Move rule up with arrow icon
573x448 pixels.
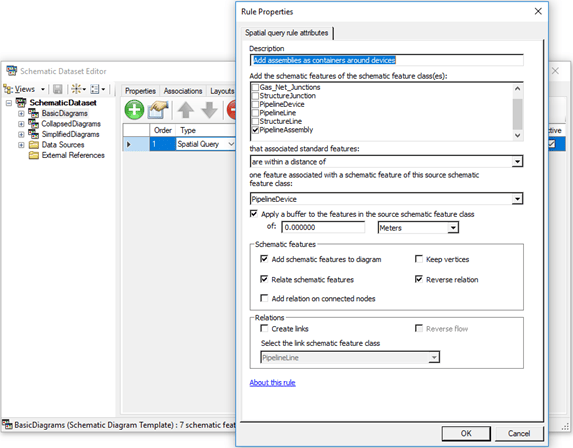[186, 110]
